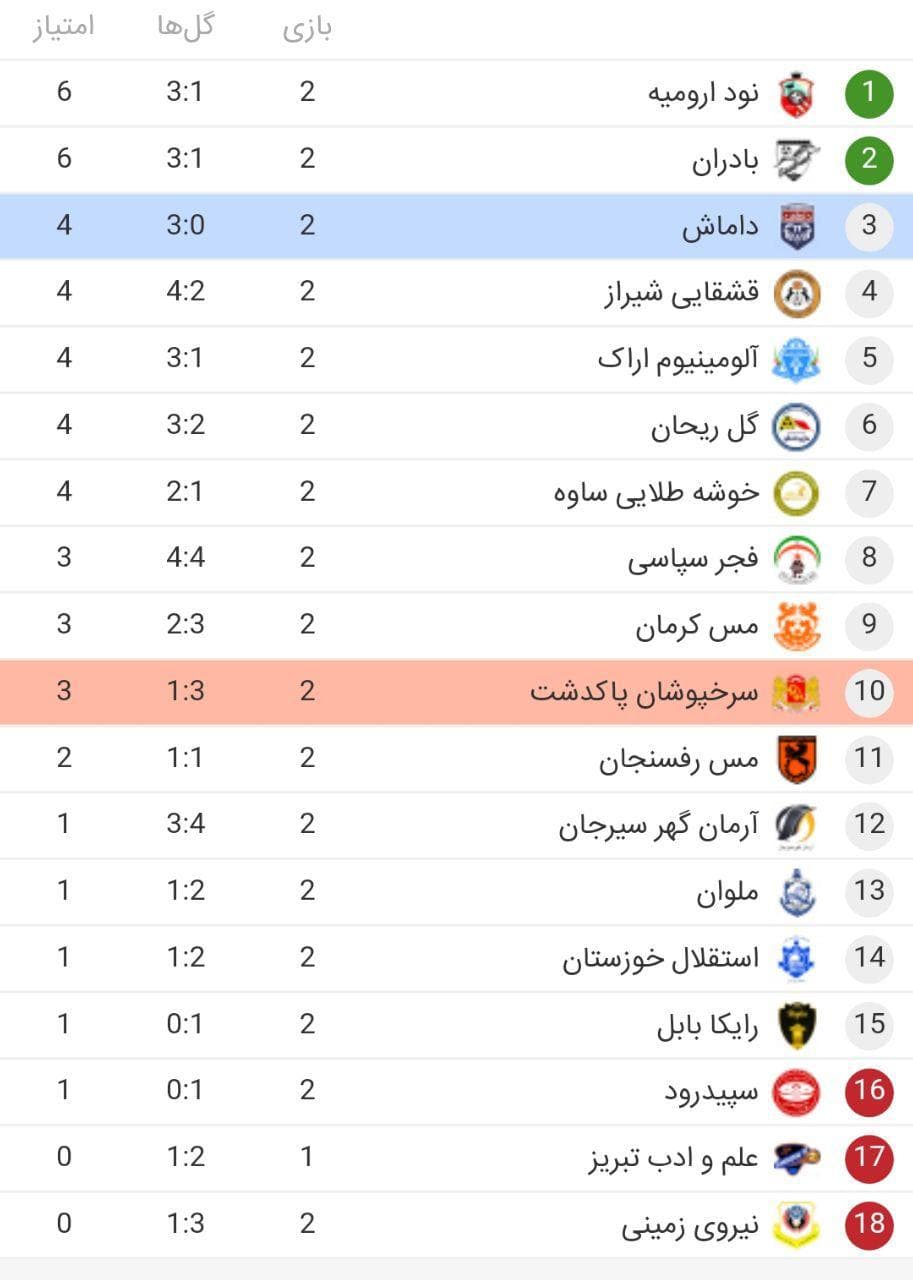Image resolution: width=913 pixels, height=1280 pixels.
Task: Select the علم و ادب تبریز row
Action: [456, 1157]
